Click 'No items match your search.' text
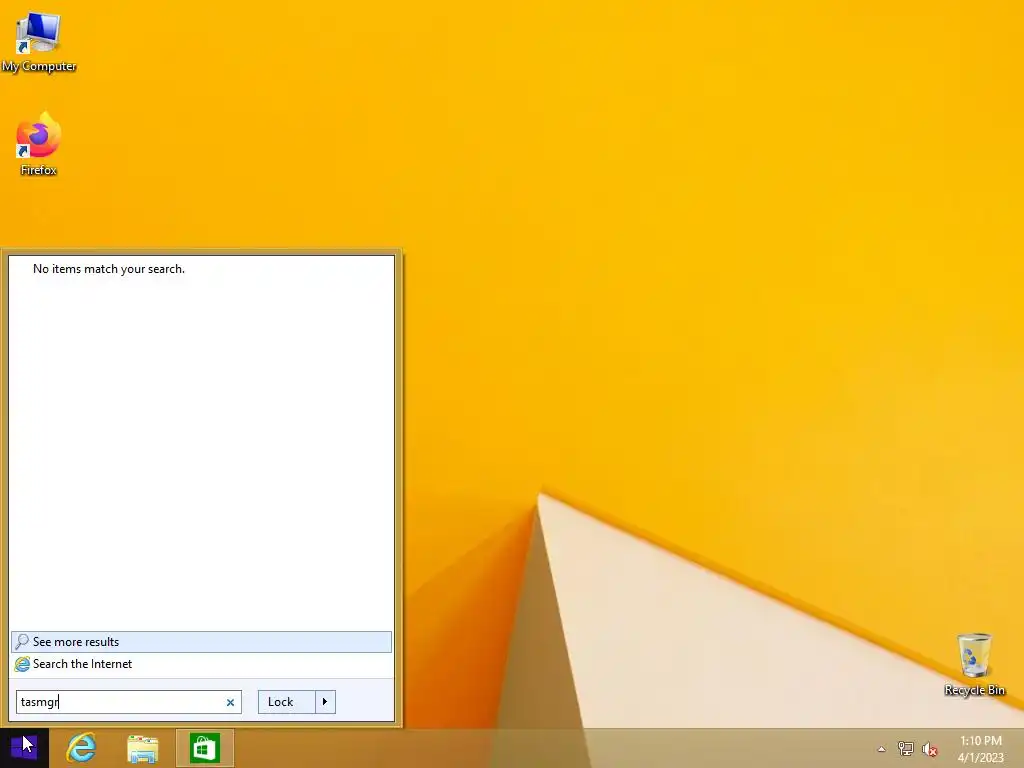Image resolution: width=1024 pixels, height=768 pixels. (109, 269)
